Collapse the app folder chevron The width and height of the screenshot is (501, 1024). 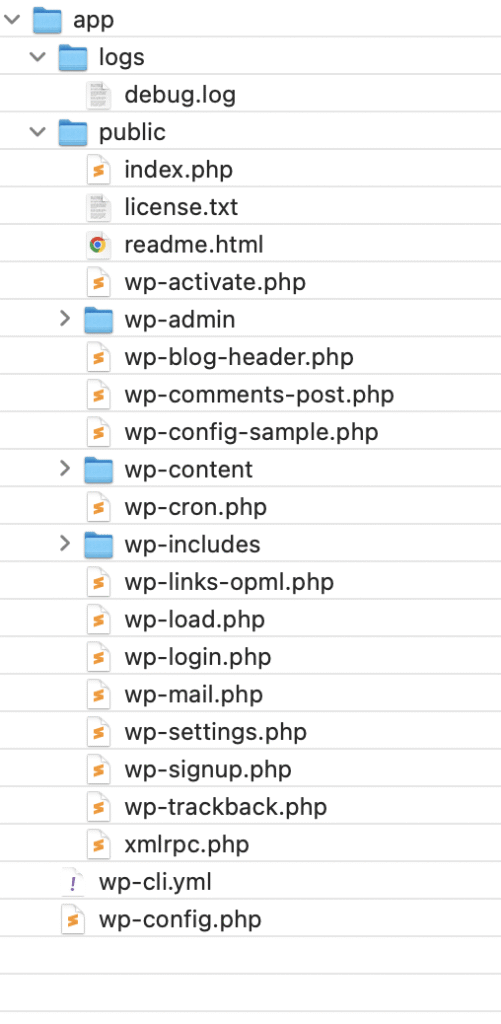(x=12, y=20)
